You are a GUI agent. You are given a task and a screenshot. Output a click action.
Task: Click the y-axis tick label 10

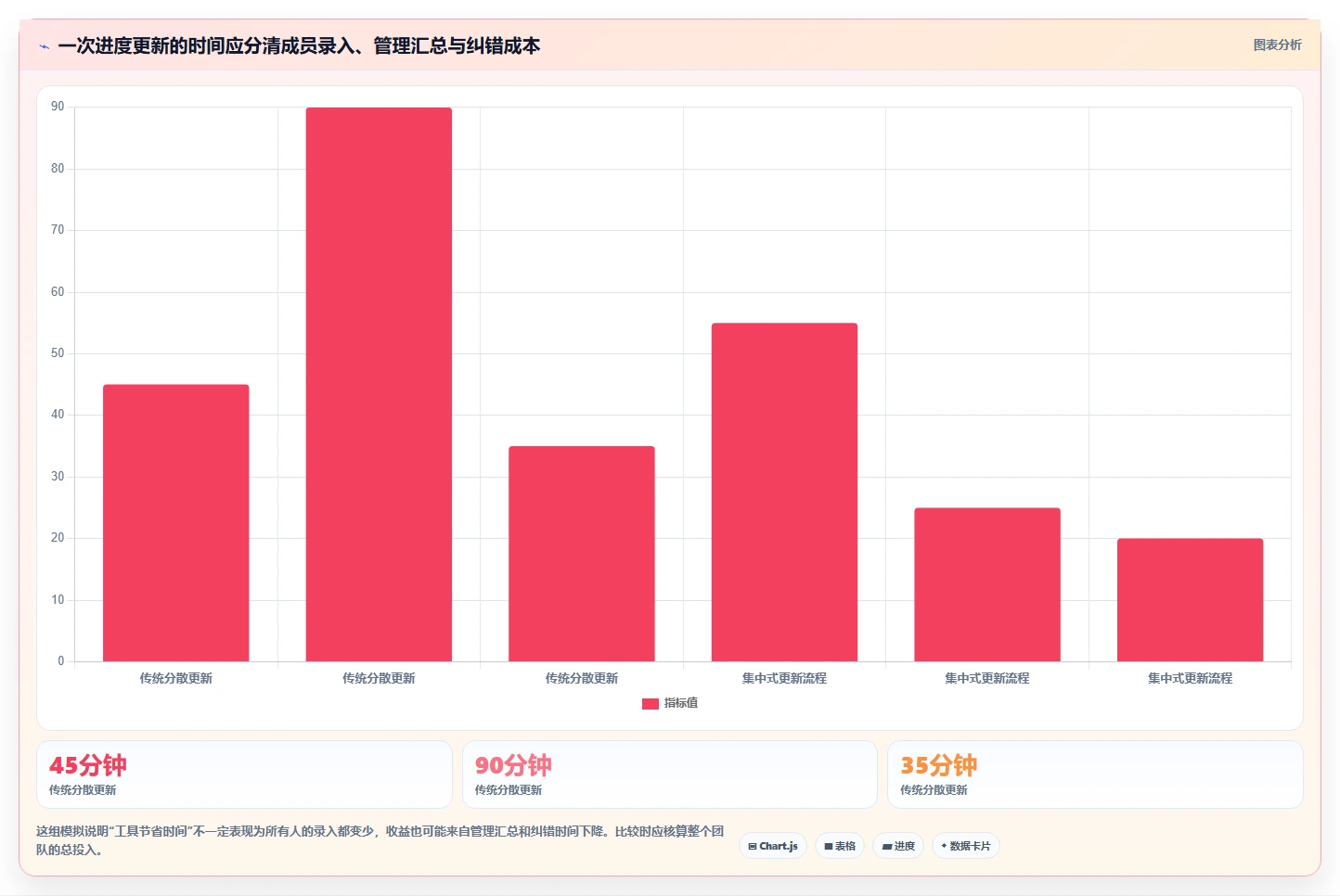point(58,600)
